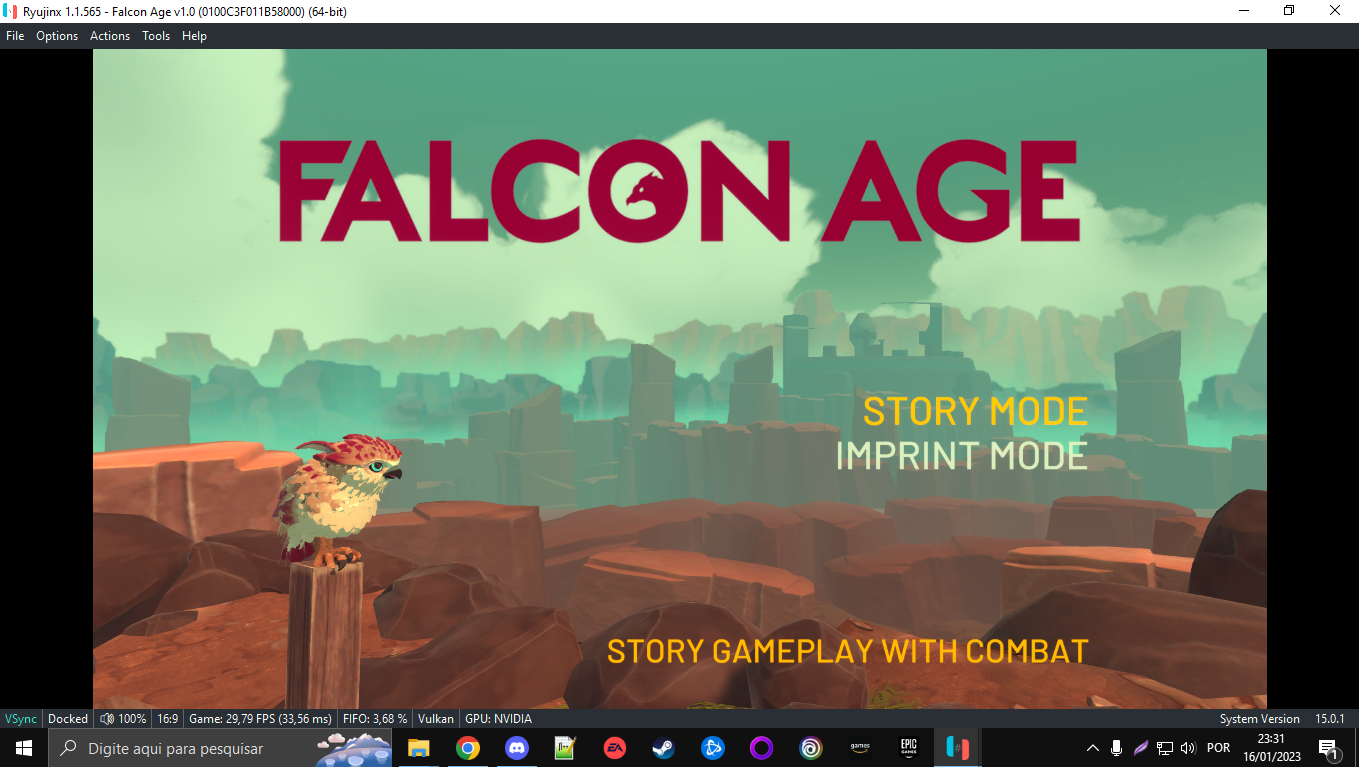
Task: Open the Help menu
Action: tap(194, 36)
